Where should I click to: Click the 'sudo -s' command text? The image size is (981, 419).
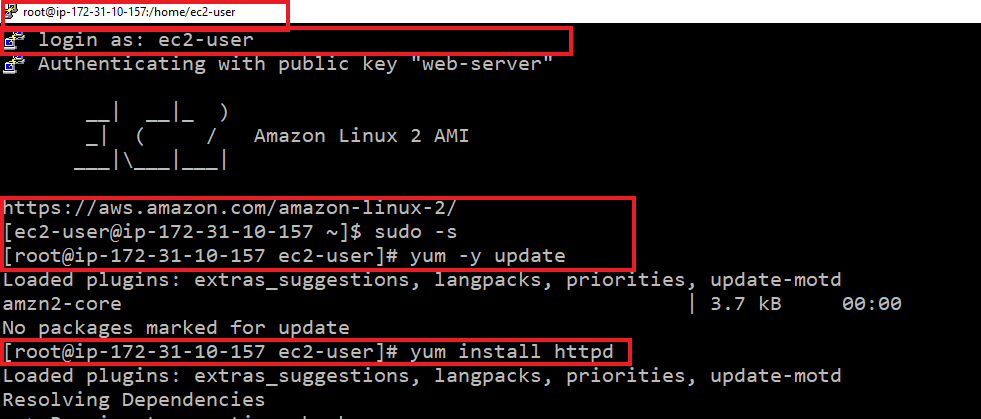tap(416, 233)
